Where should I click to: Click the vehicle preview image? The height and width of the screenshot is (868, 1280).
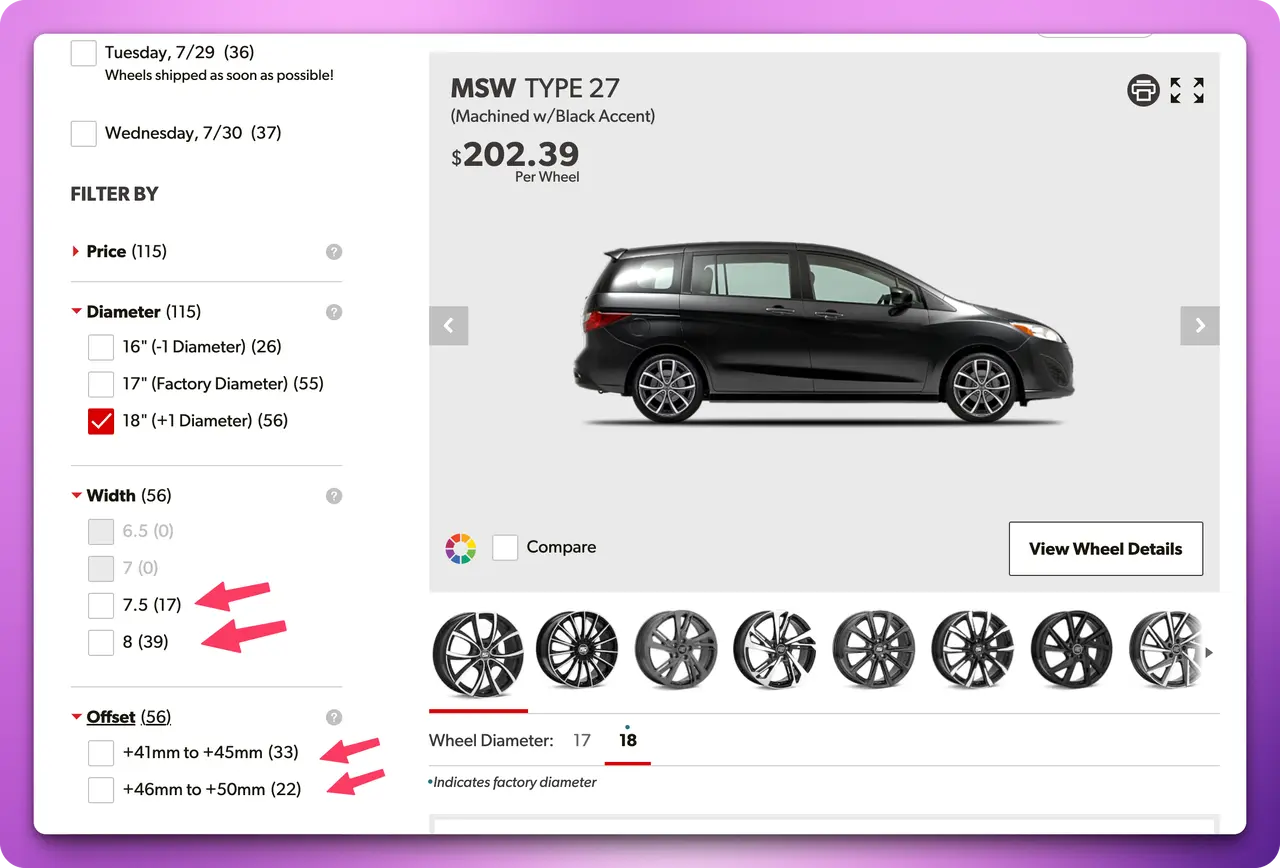pyautogui.click(x=824, y=335)
